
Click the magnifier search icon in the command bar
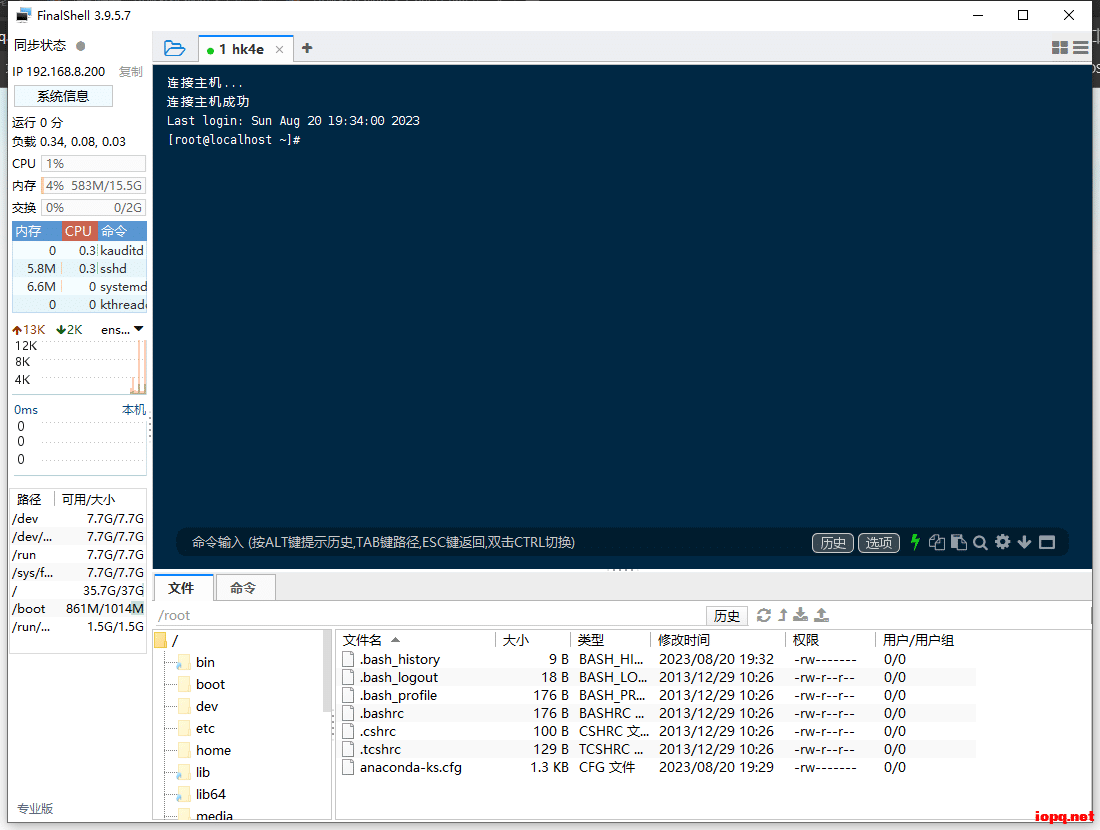pyautogui.click(x=980, y=543)
